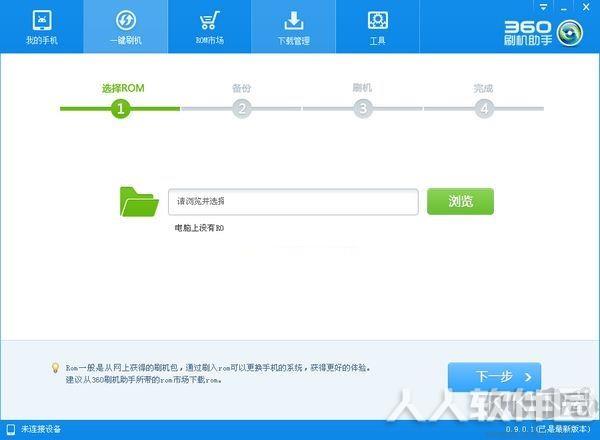Select step 1 选择ROM circle
Image resolution: width=600 pixels, height=440 pixels.
[x=121, y=109]
